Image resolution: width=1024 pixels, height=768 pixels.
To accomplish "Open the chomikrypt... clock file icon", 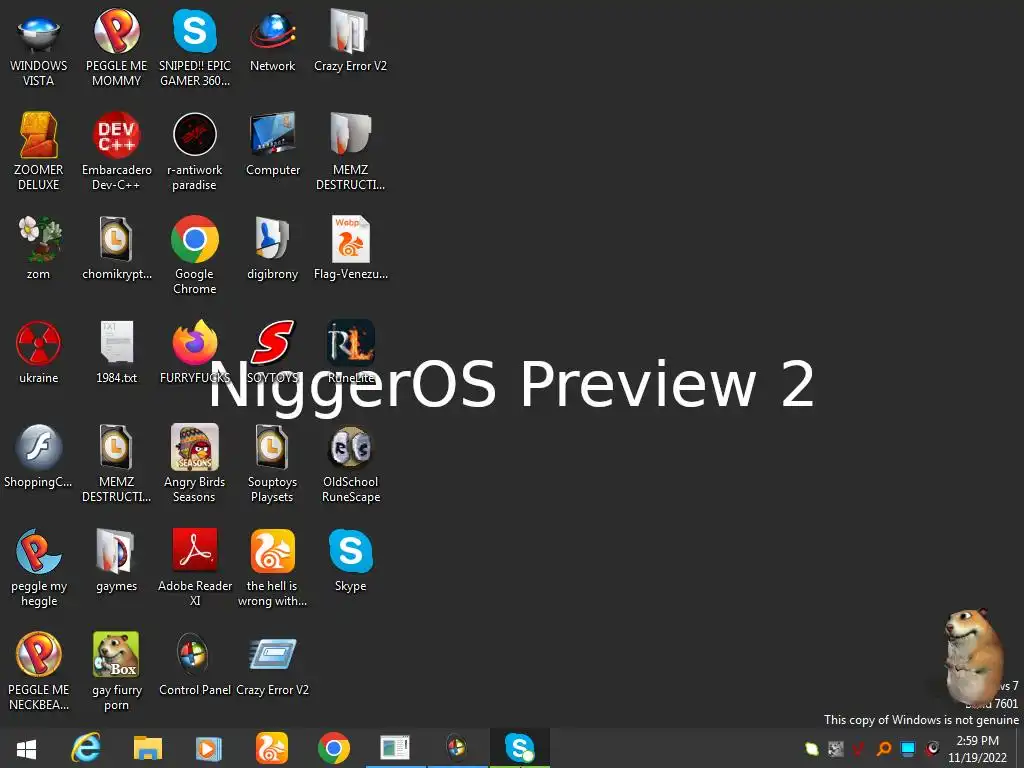I will tap(116, 248).
